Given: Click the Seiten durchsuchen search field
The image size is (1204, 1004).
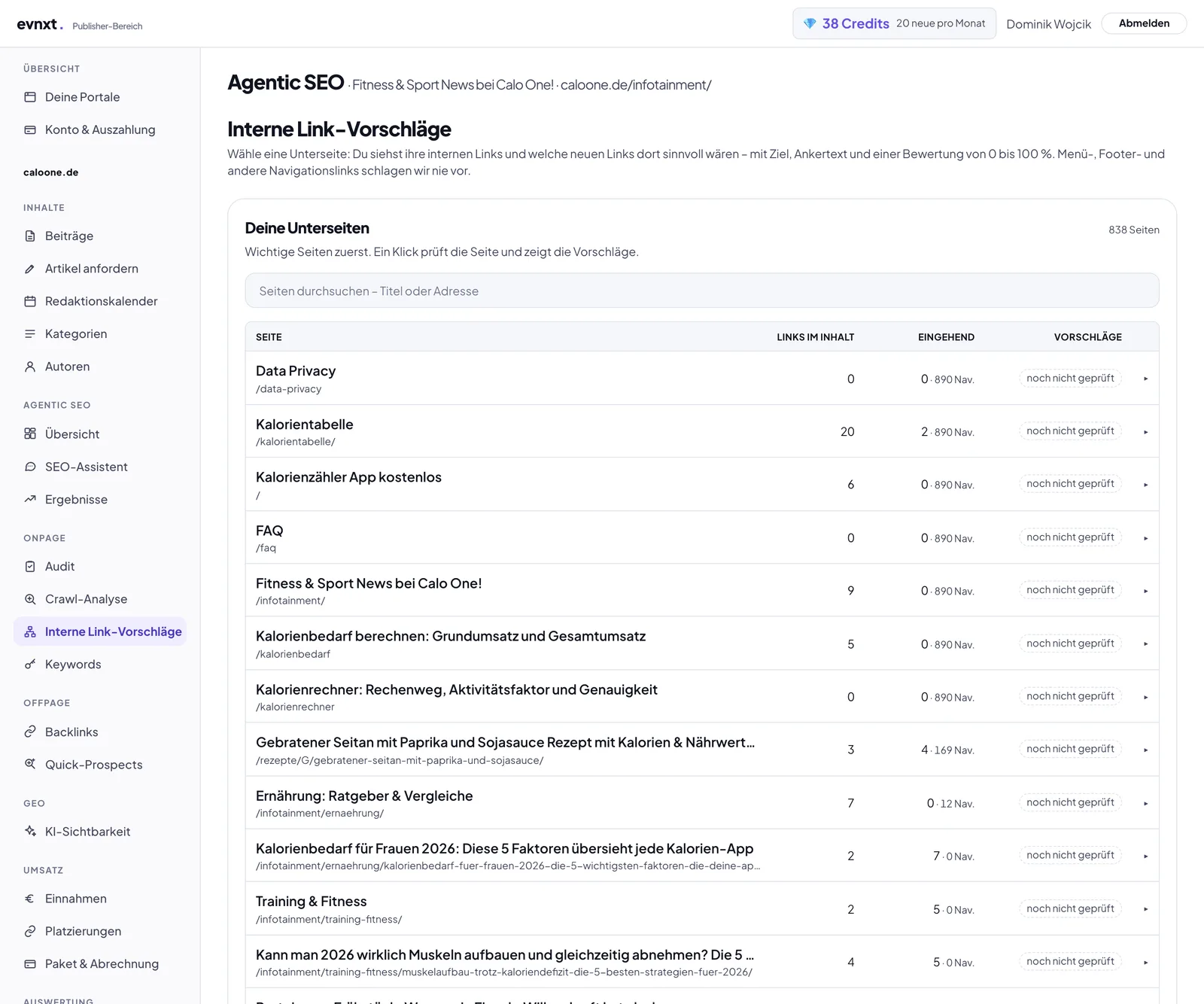Looking at the screenshot, I should tap(702, 291).
